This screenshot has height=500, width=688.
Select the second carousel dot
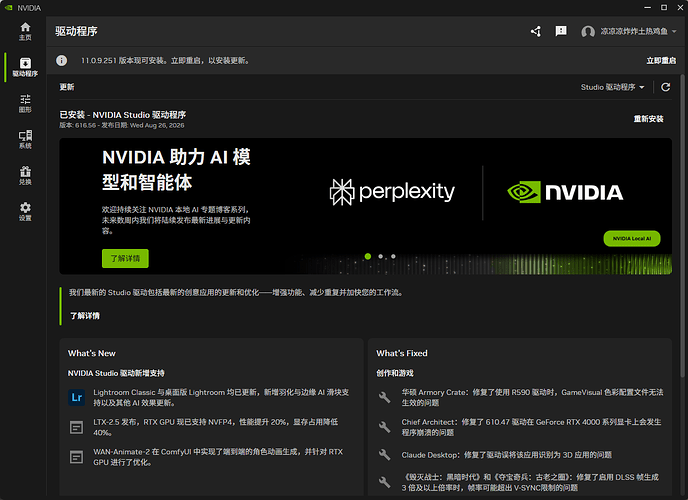pyautogui.click(x=380, y=257)
